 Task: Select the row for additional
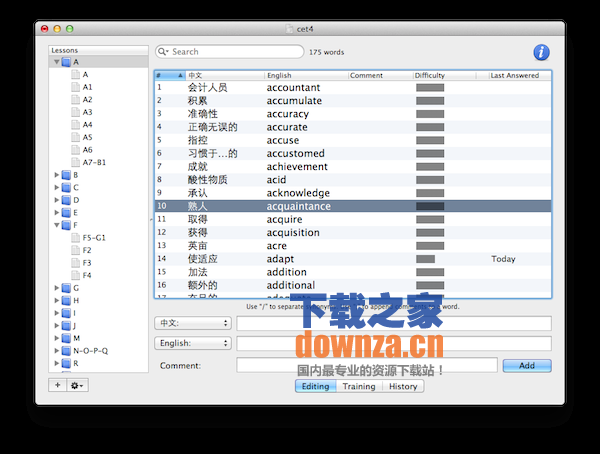coord(353,285)
